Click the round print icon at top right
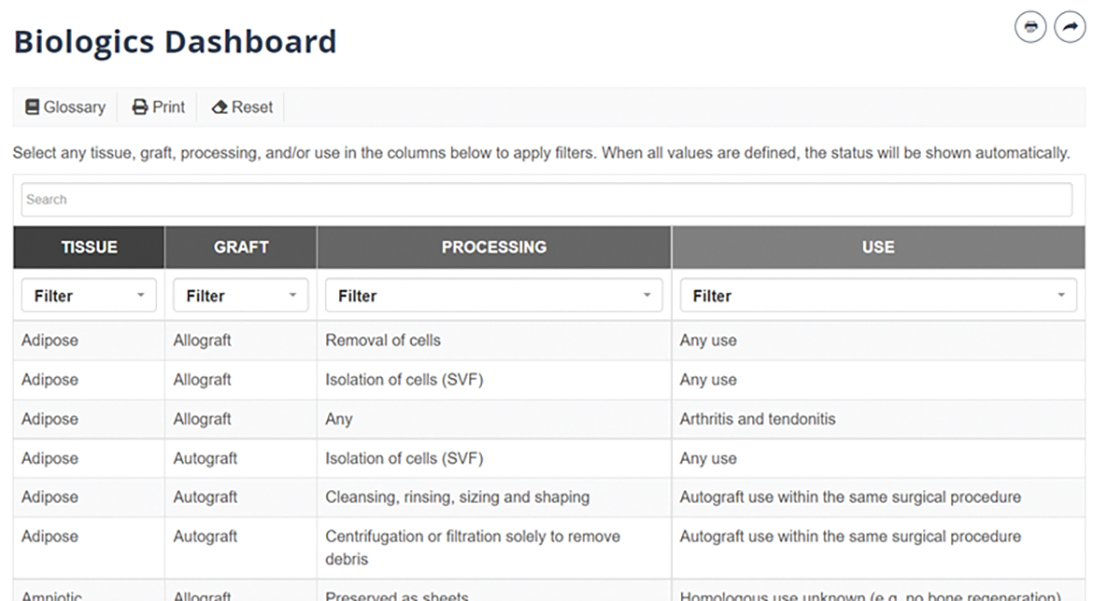 (x=1030, y=27)
